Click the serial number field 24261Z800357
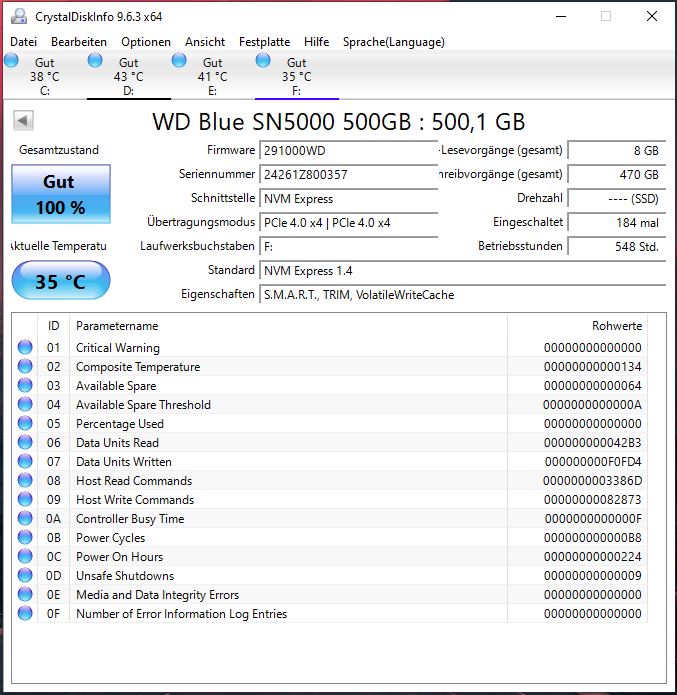 pyautogui.click(x=348, y=175)
